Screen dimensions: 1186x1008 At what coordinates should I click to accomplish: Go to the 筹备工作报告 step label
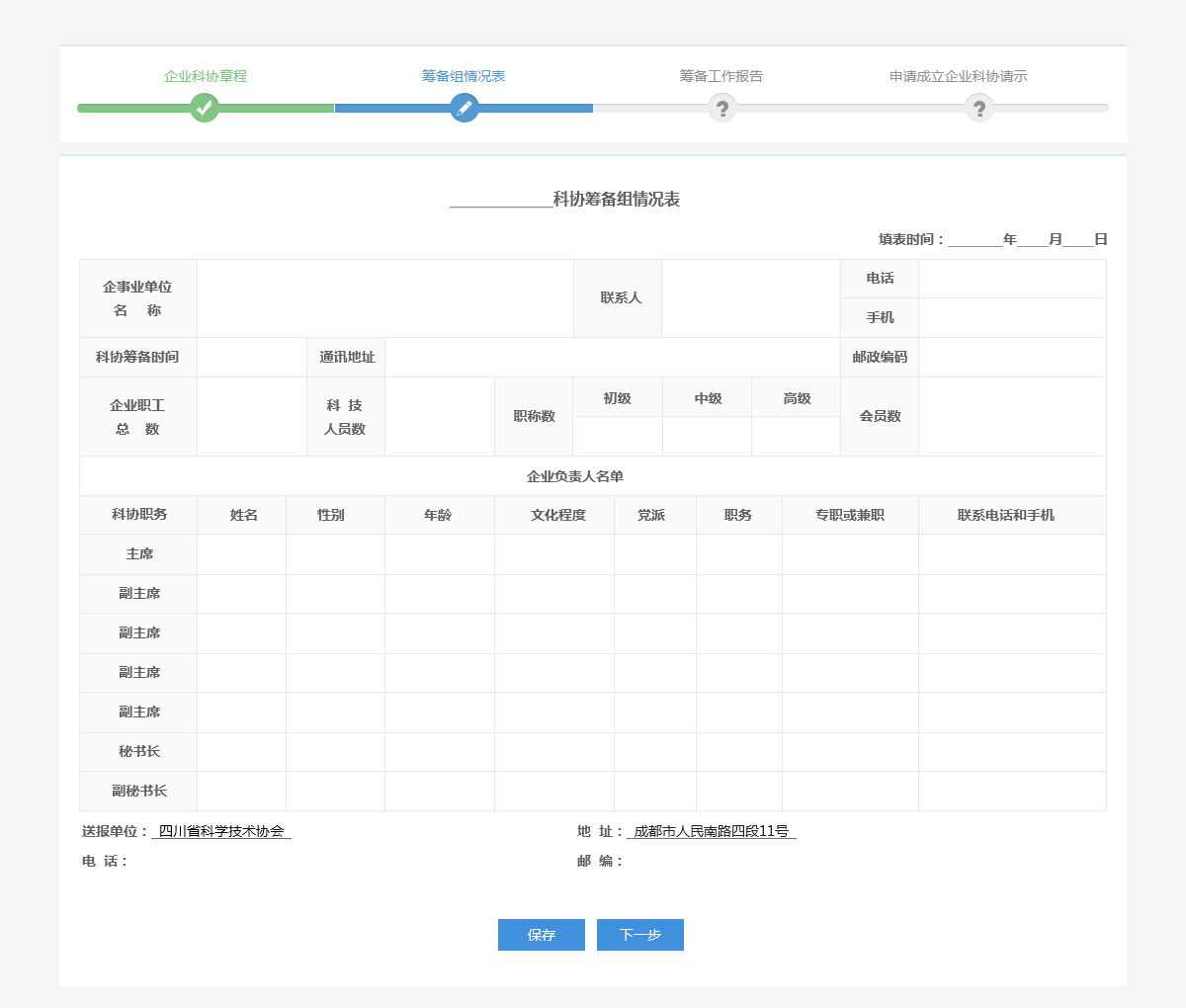click(721, 76)
